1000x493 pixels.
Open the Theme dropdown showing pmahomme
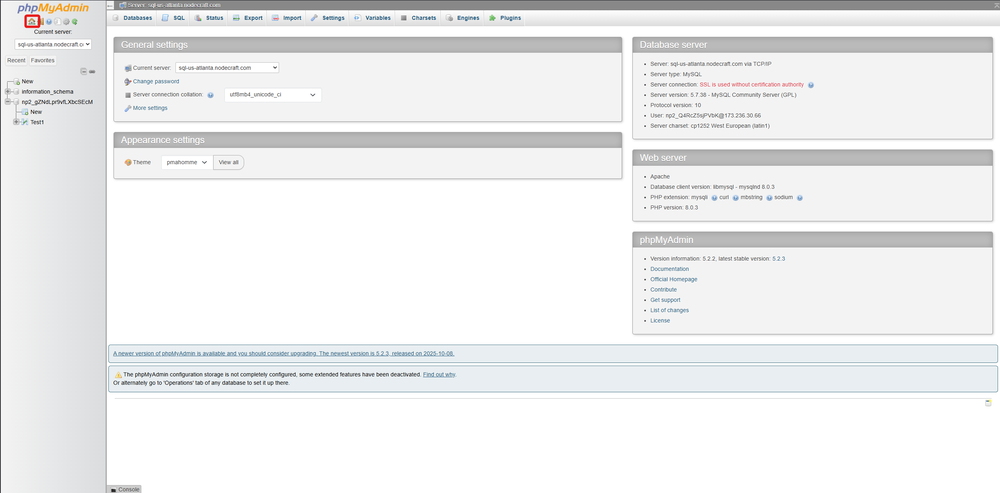coord(186,162)
